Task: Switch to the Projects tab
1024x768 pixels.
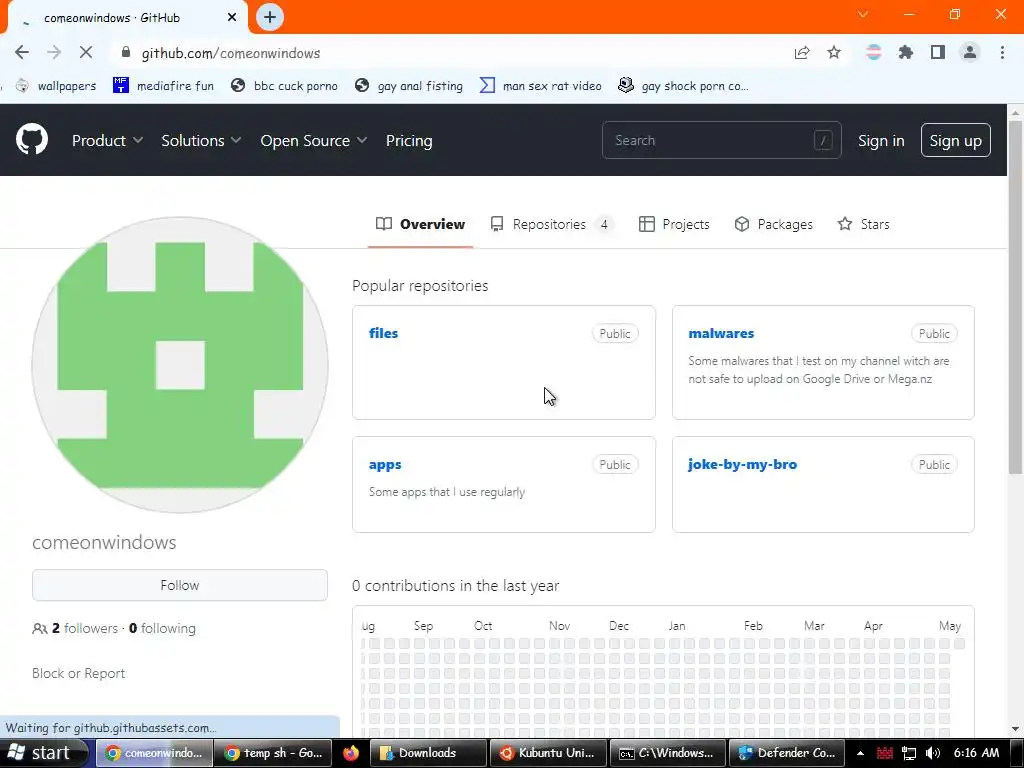Action: pyautogui.click(x=674, y=224)
